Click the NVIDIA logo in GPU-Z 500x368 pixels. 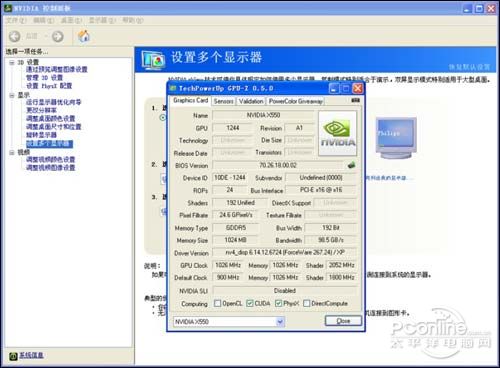click(337, 133)
